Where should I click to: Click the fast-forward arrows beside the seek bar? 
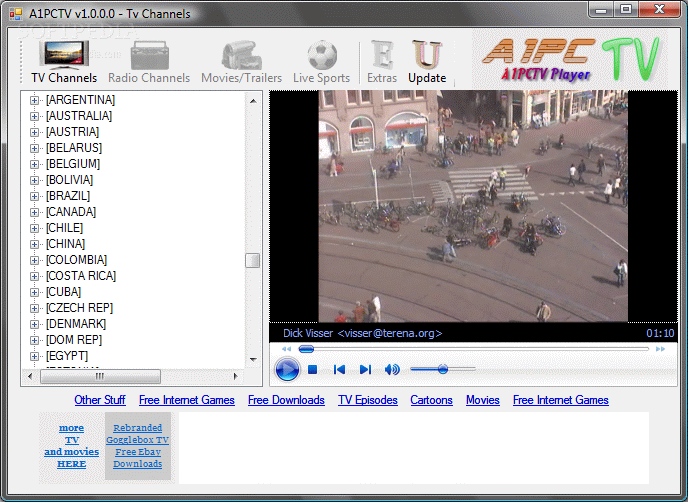click(660, 349)
